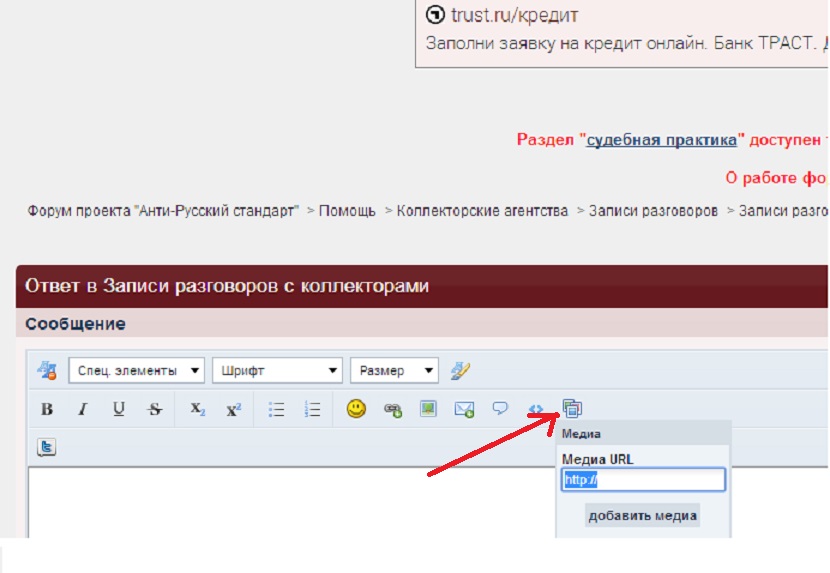
Task: Click the ad text Заполни заявку на кредит онлайн
Action: (566, 43)
